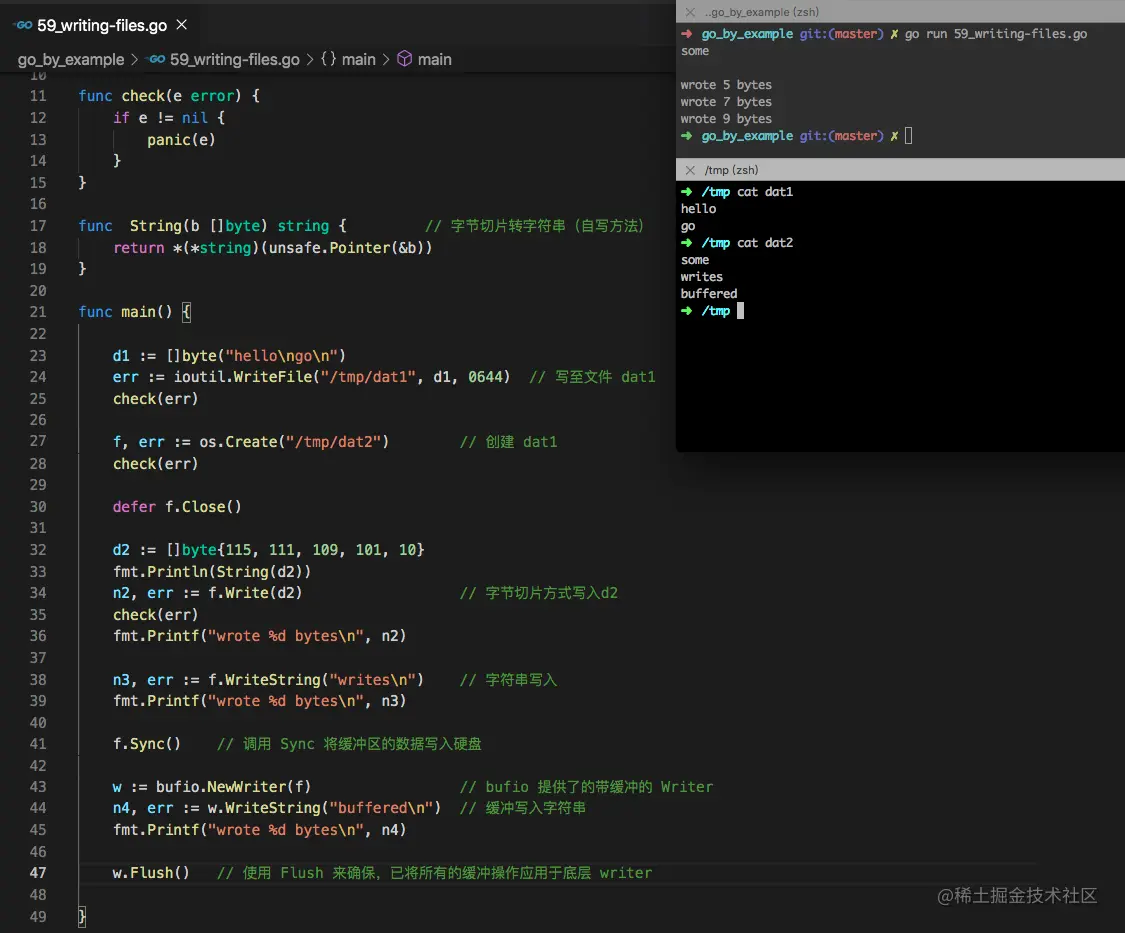Expand chevron after {} main breadcrumb

click(386, 60)
